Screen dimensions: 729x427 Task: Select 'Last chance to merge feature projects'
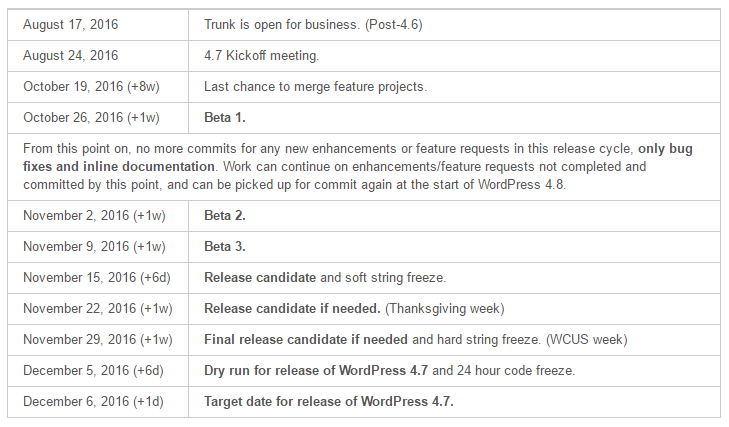click(x=315, y=87)
